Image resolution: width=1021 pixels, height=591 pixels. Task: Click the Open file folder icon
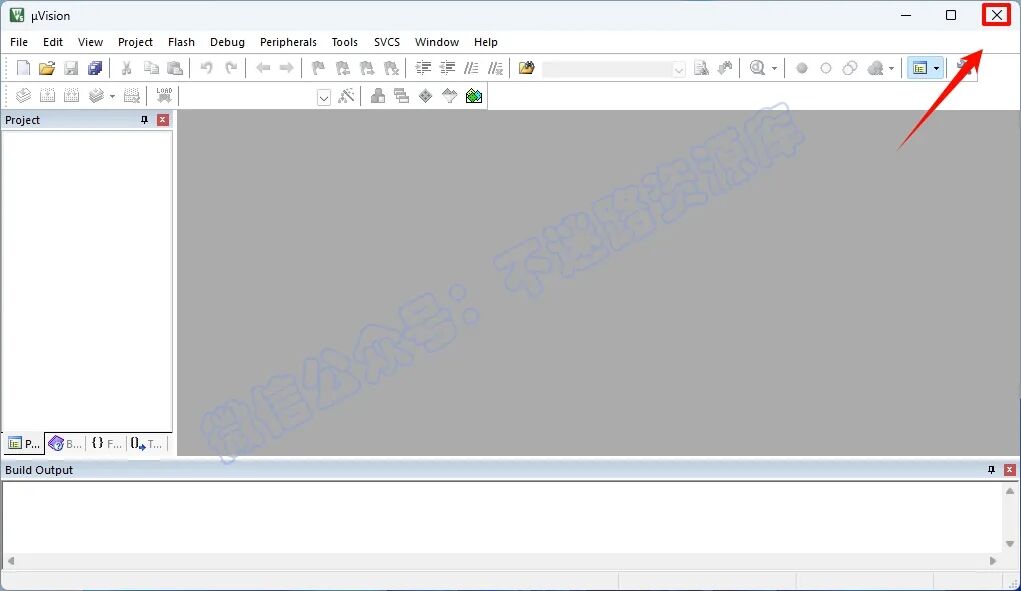pos(47,68)
